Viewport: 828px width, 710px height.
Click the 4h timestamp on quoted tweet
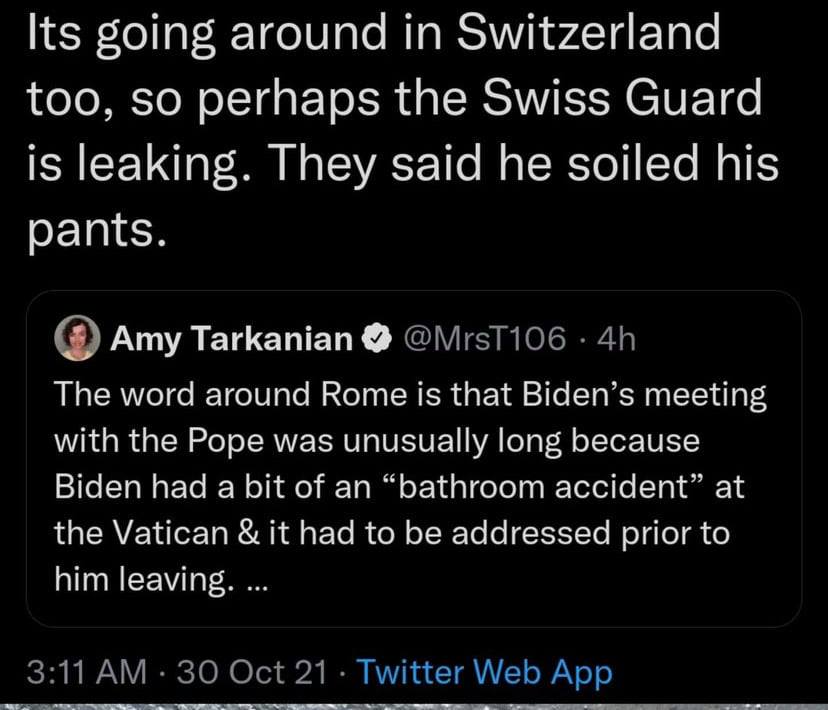(x=614, y=340)
